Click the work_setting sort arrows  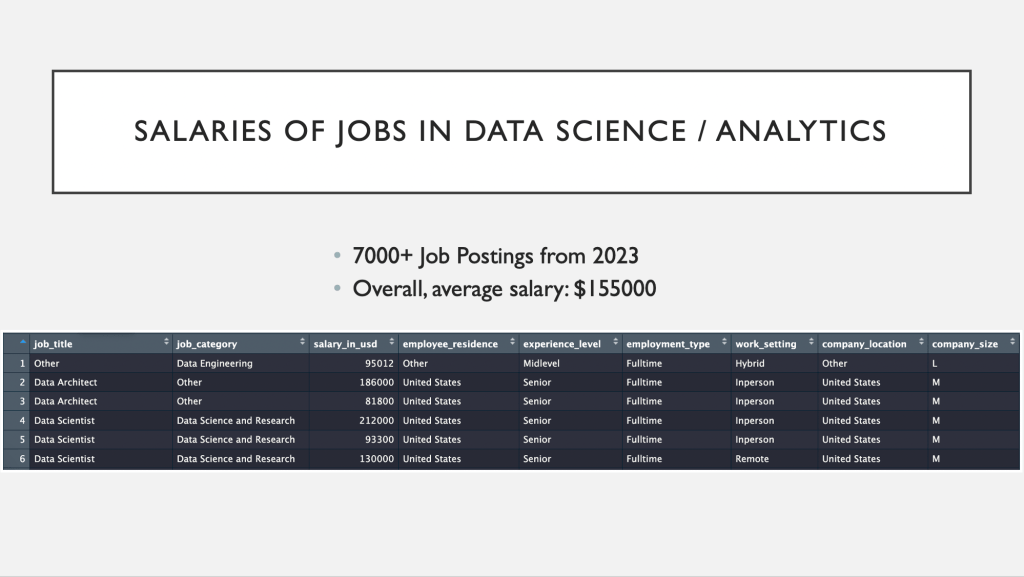tap(810, 344)
